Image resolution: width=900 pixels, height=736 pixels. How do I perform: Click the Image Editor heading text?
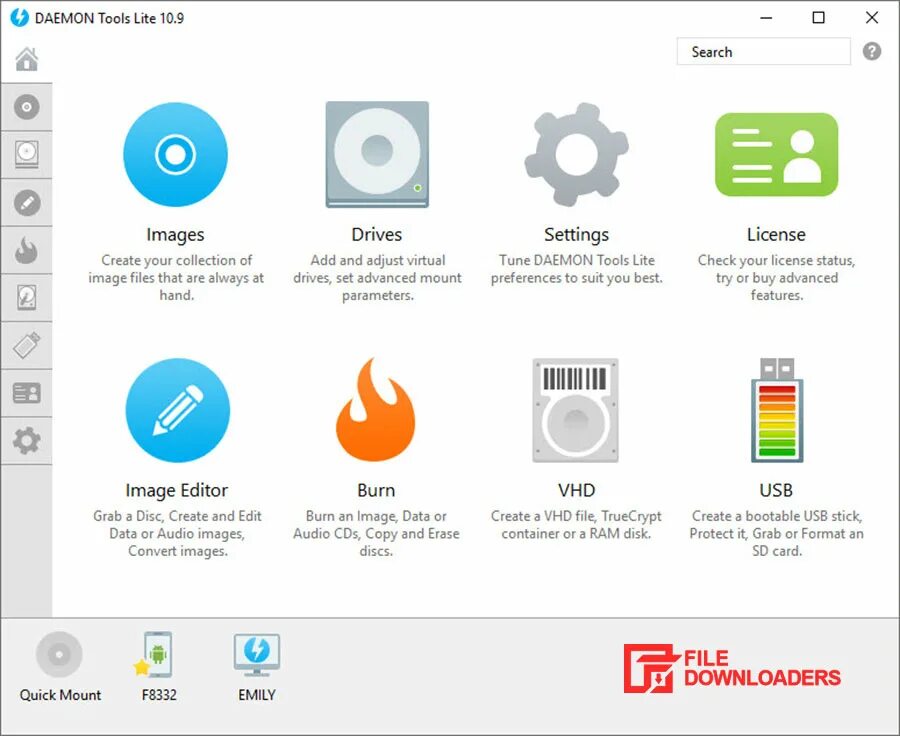coord(177,490)
